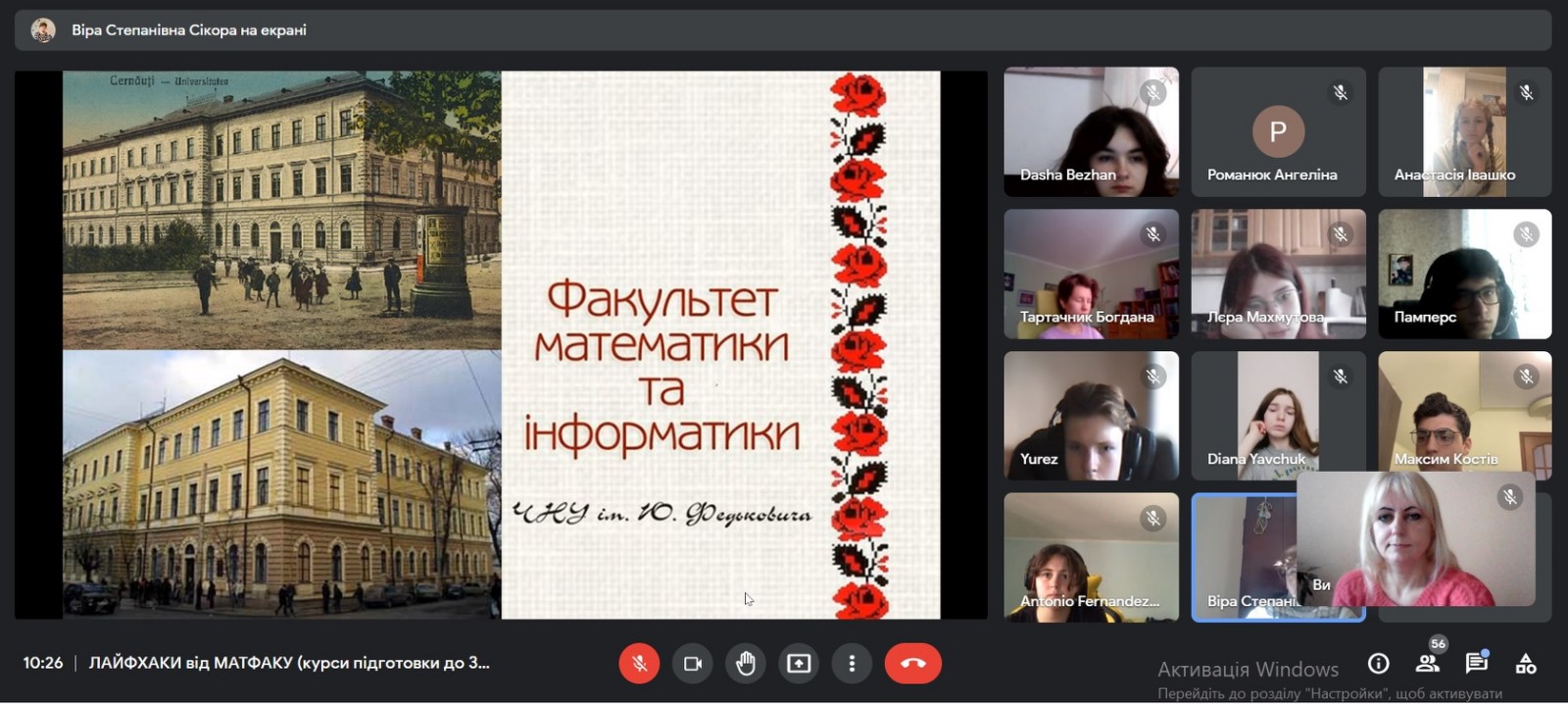Select Yurez video tile

[x=1091, y=416]
